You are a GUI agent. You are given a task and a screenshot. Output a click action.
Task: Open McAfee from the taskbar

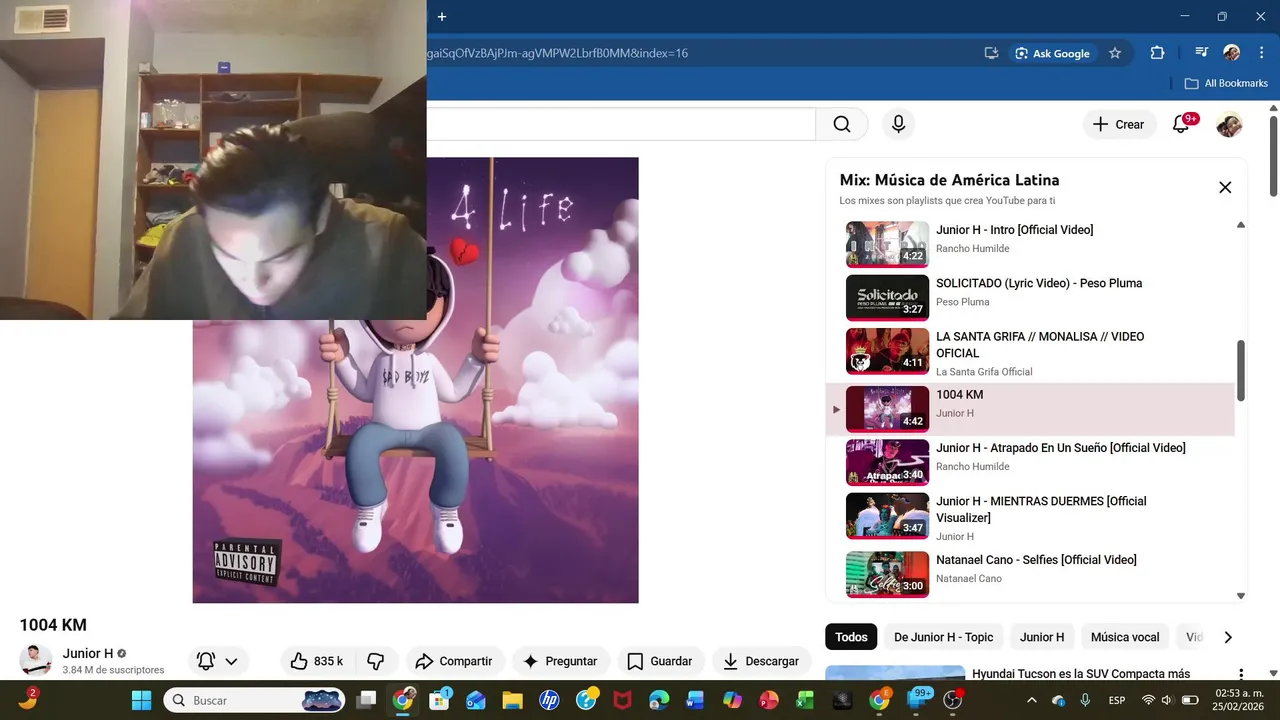click(622, 700)
